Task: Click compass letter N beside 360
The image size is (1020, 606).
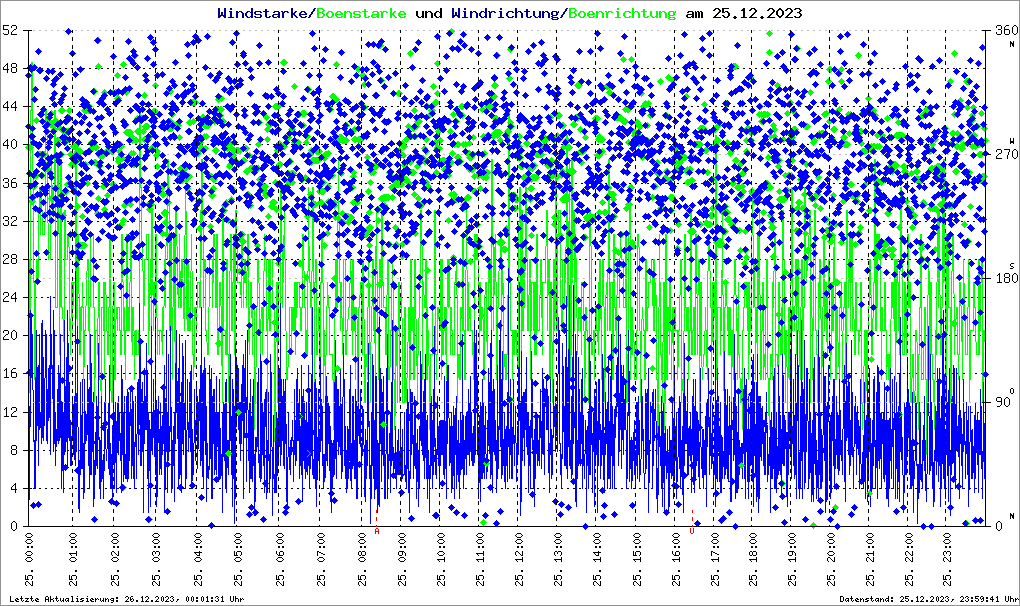Action: pos(1012,44)
